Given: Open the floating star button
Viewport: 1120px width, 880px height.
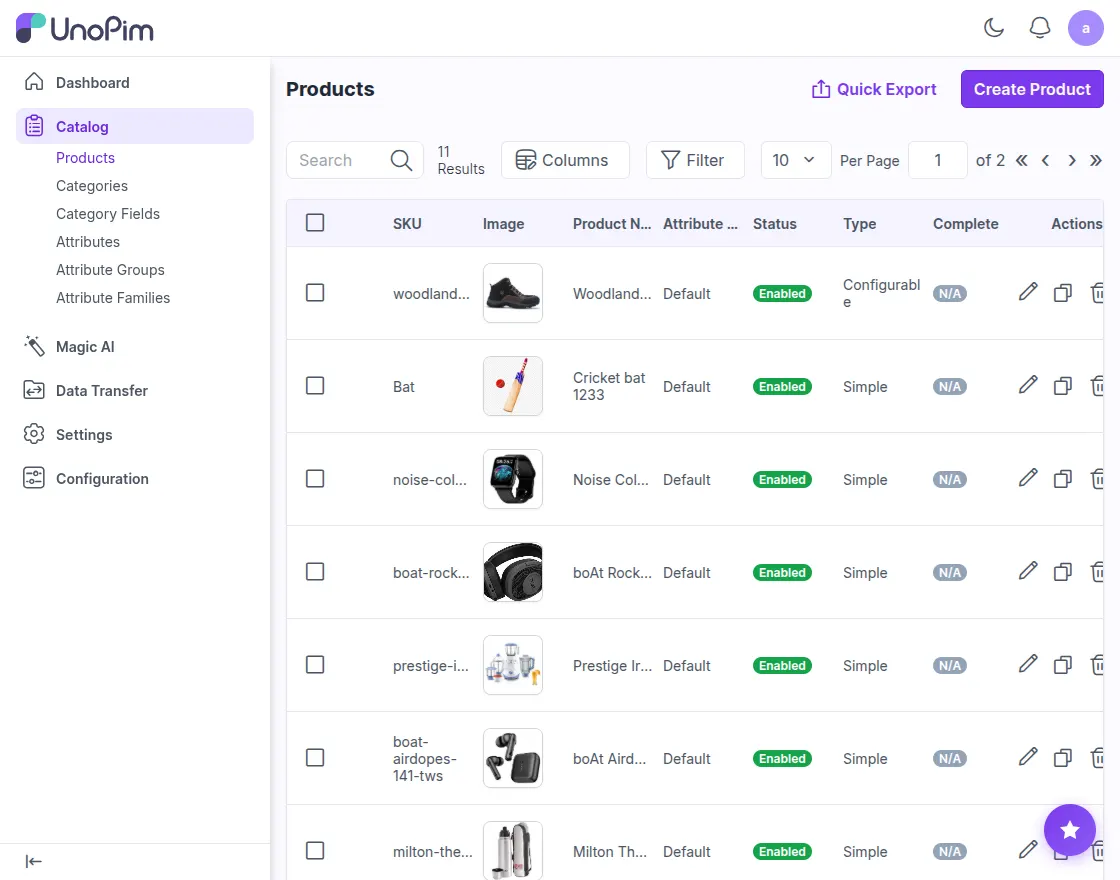Looking at the screenshot, I should coord(1069,830).
